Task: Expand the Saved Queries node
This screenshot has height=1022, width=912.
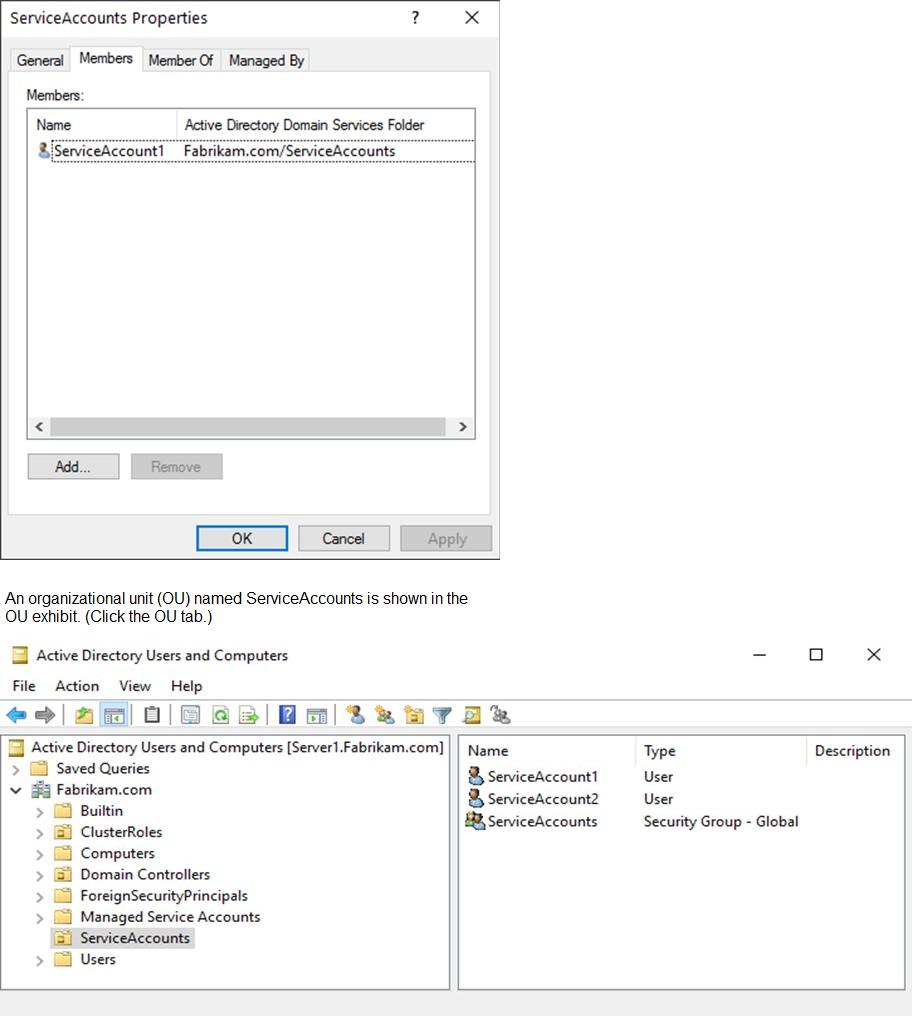Action: click(16, 770)
